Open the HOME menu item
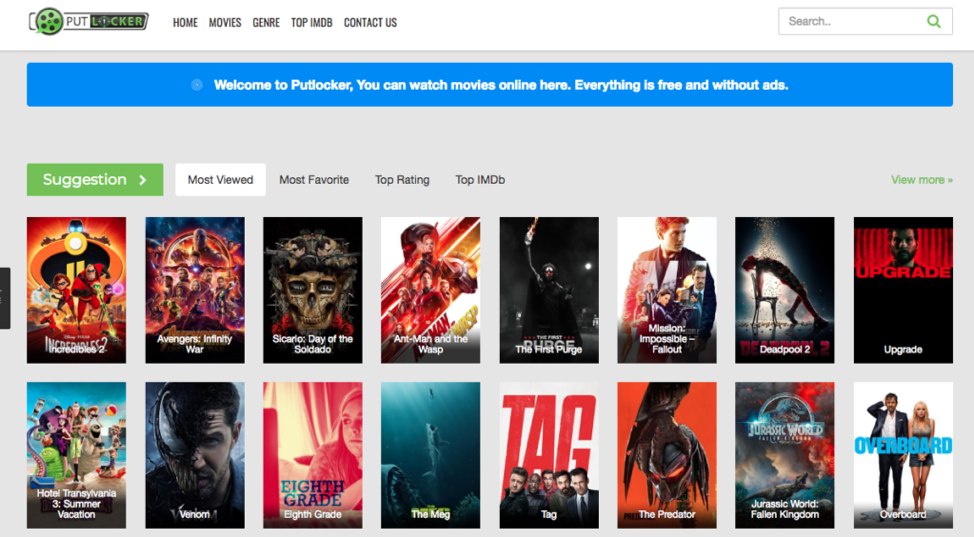The image size is (974, 537). [185, 23]
